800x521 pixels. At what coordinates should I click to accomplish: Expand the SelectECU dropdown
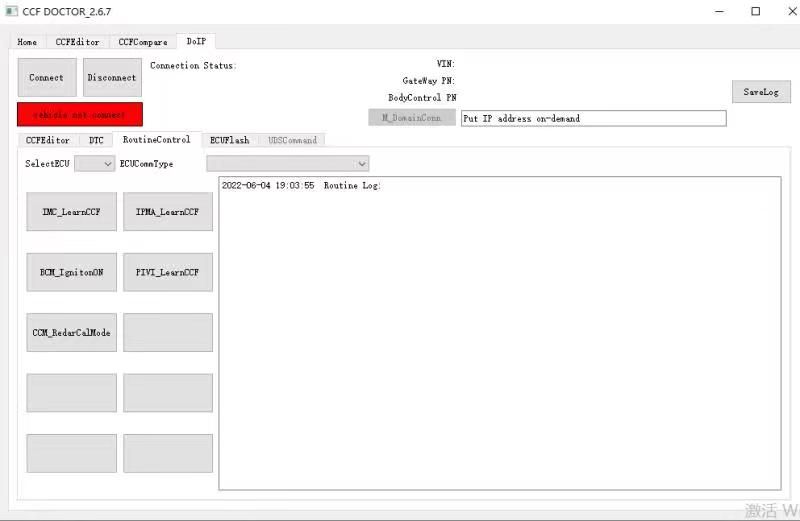coord(94,164)
